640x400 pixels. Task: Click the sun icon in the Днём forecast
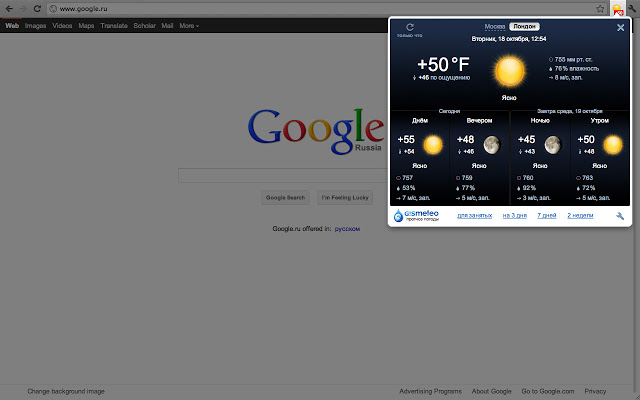click(x=433, y=145)
